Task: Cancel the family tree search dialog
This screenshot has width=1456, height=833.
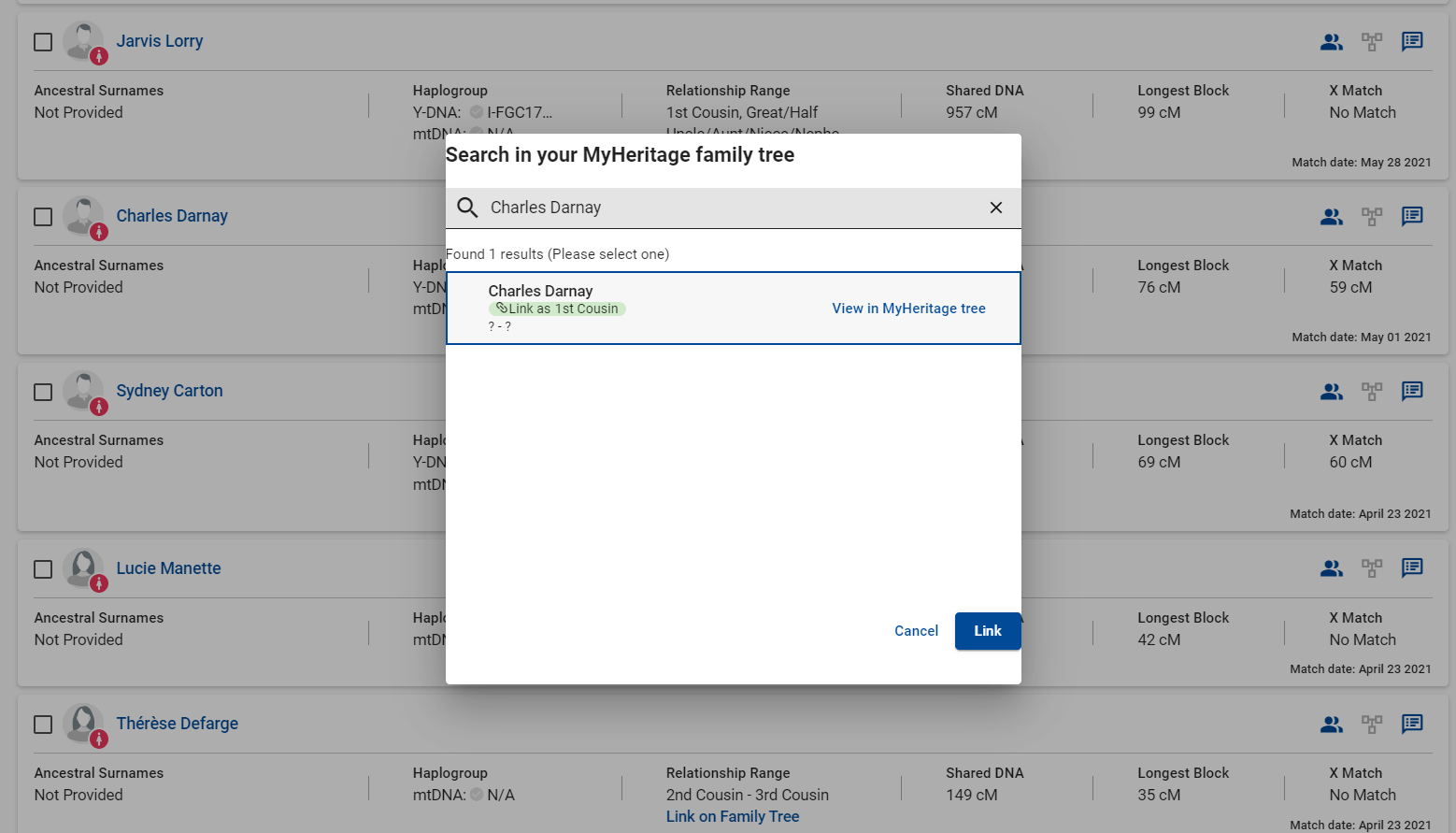Action: [916, 631]
